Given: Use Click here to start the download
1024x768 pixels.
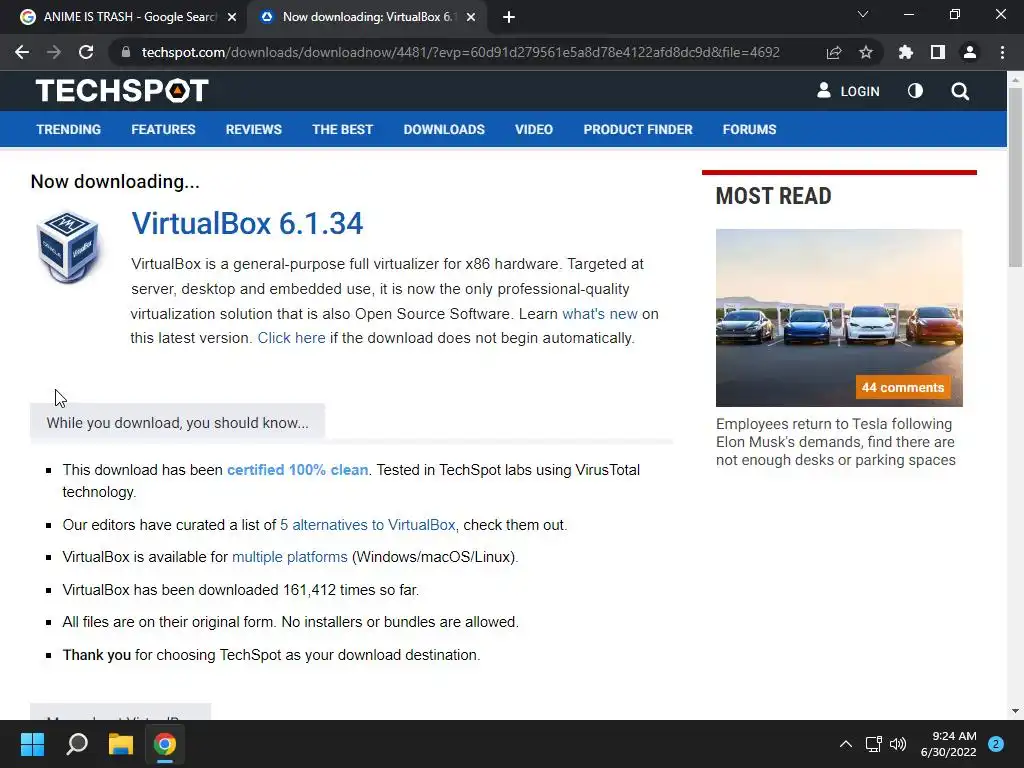Looking at the screenshot, I should [x=291, y=338].
